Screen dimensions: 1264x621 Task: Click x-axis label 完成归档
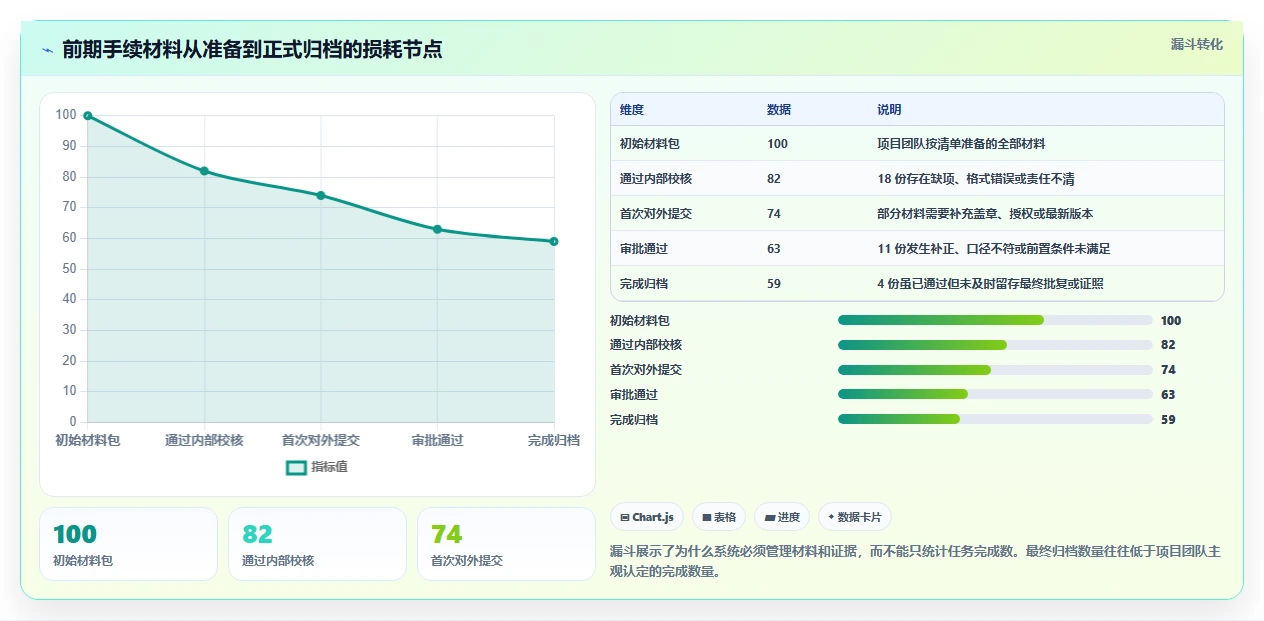pos(554,441)
